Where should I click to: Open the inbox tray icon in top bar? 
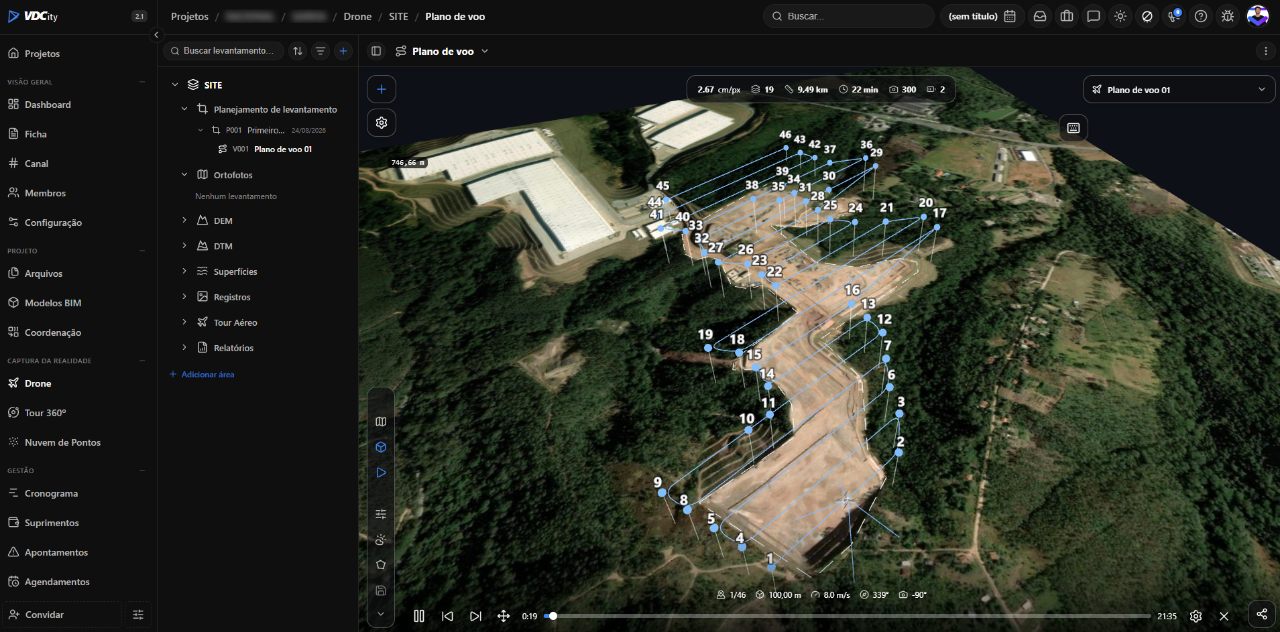(x=1040, y=16)
